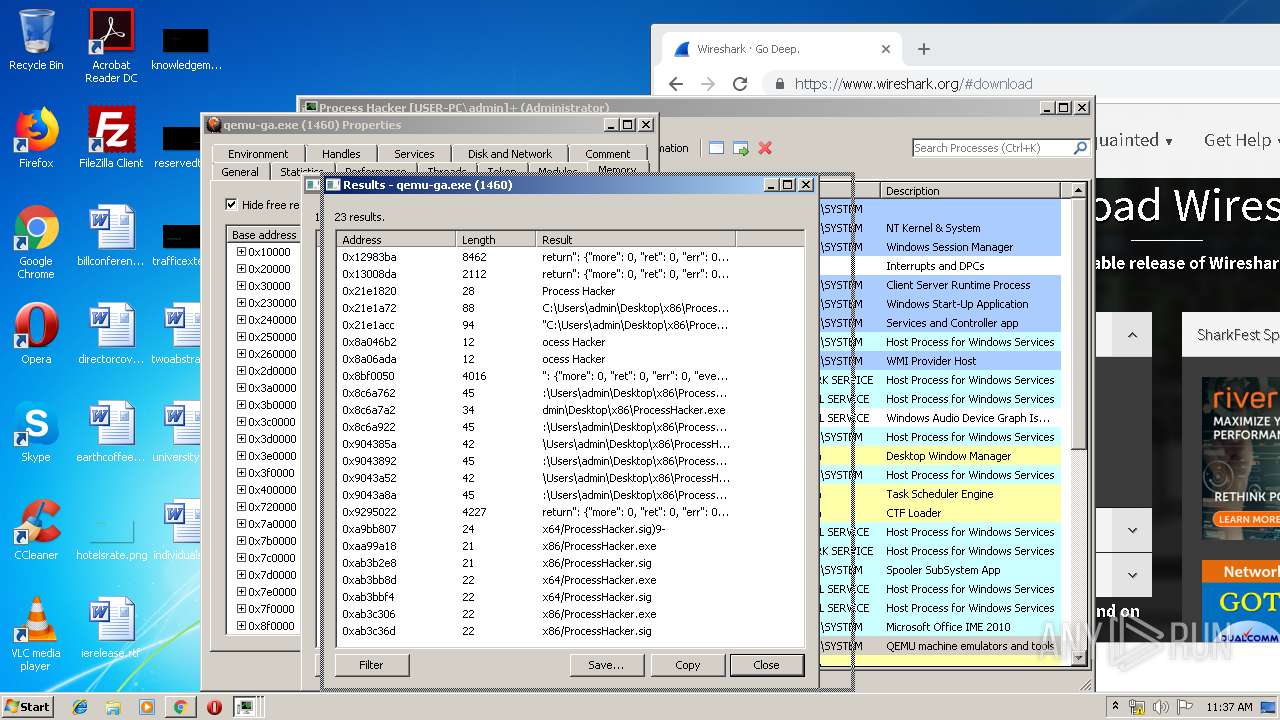The image size is (1280, 720).
Task: Click Process Hacker find window toolbar icon
Action: pyautogui.click(x=716, y=148)
